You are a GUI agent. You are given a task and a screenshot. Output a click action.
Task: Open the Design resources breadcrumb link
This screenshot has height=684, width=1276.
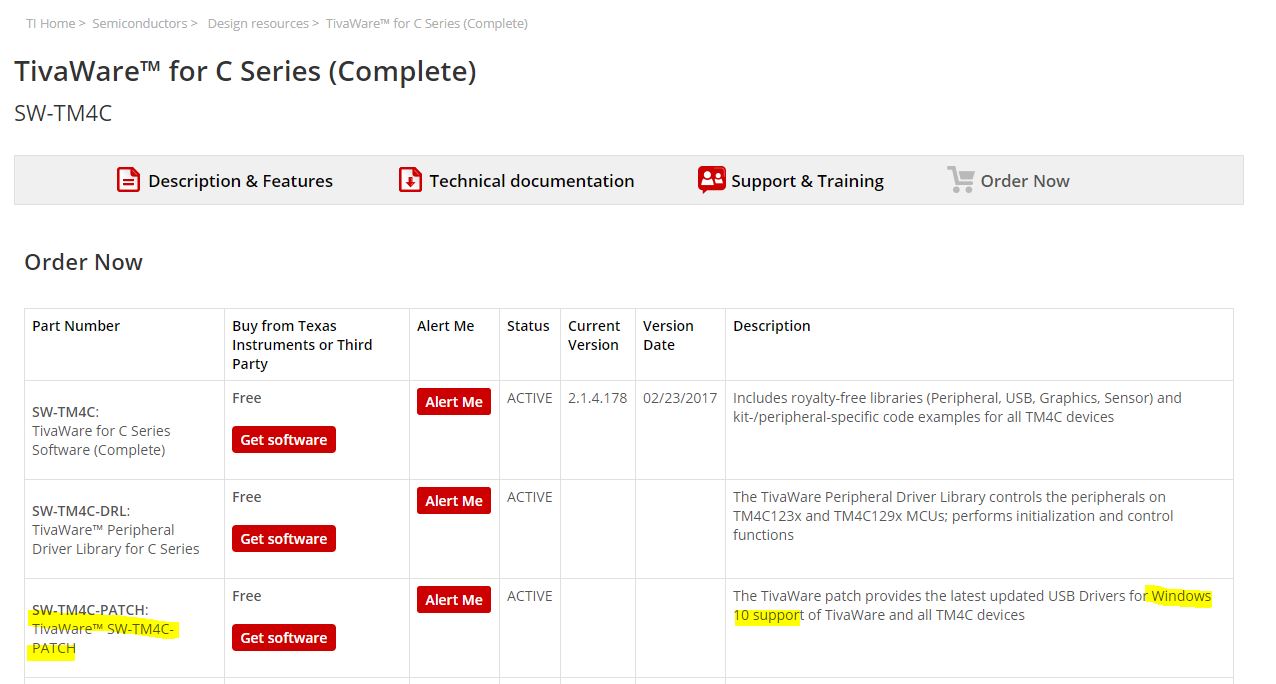[x=258, y=23]
